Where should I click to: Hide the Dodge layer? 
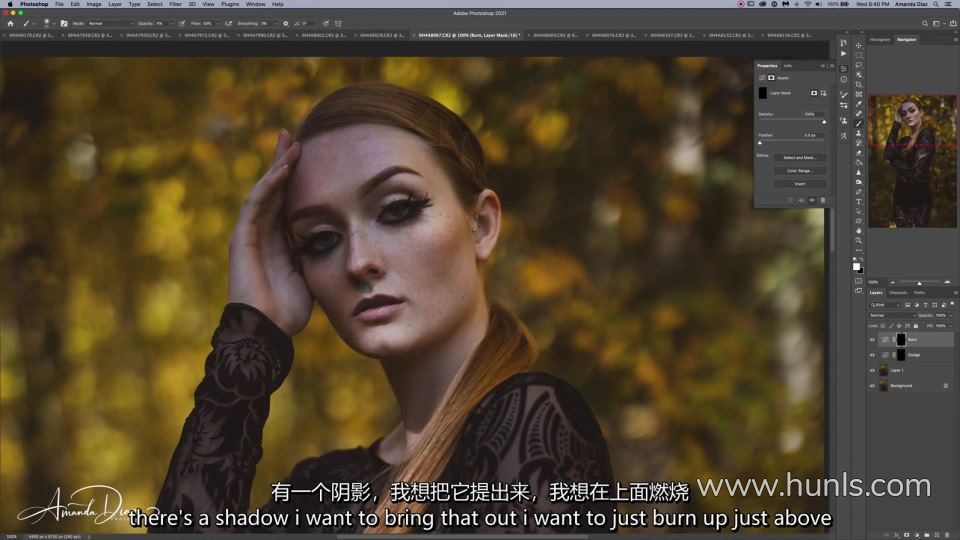click(x=872, y=355)
